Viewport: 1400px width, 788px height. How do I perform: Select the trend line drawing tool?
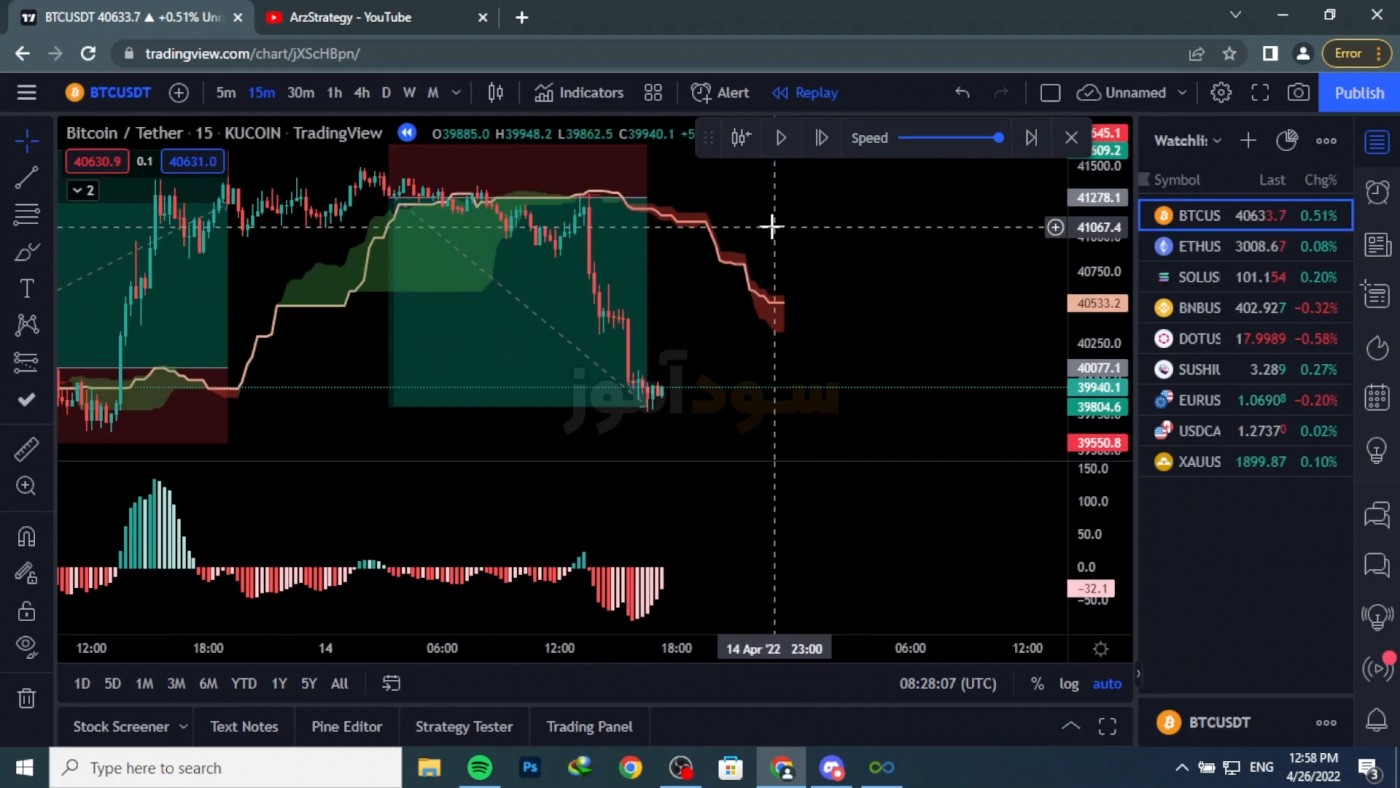point(27,178)
